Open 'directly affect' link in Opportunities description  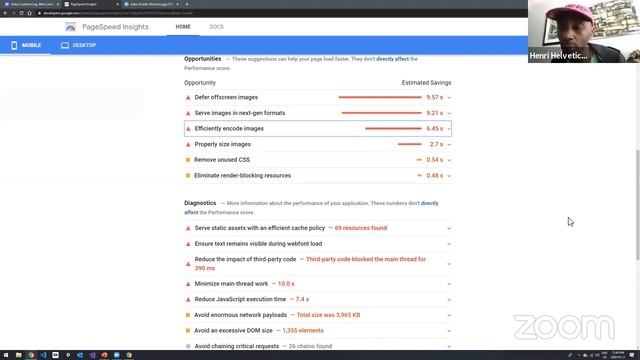point(392,59)
